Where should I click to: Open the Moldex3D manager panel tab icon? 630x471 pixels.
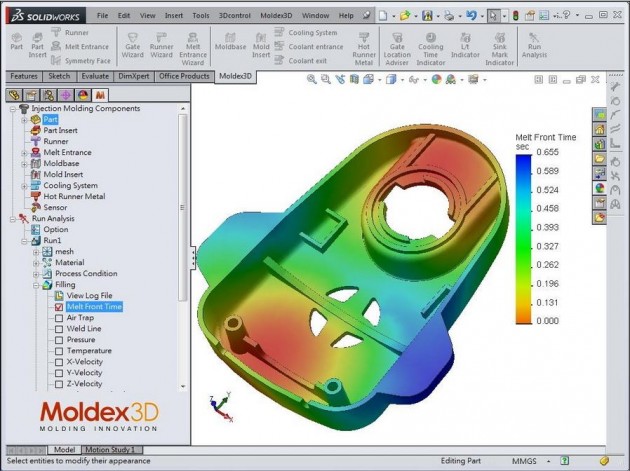pyautogui.click(x=100, y=95)
